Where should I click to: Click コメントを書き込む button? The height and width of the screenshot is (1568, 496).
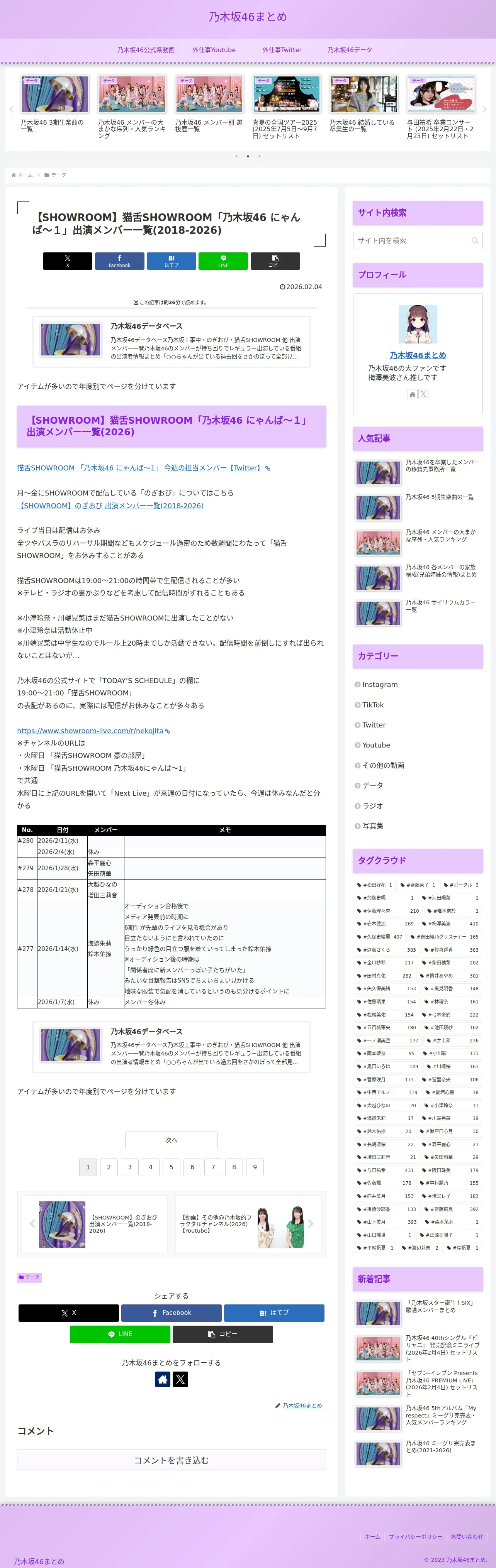coord(171,1460)
